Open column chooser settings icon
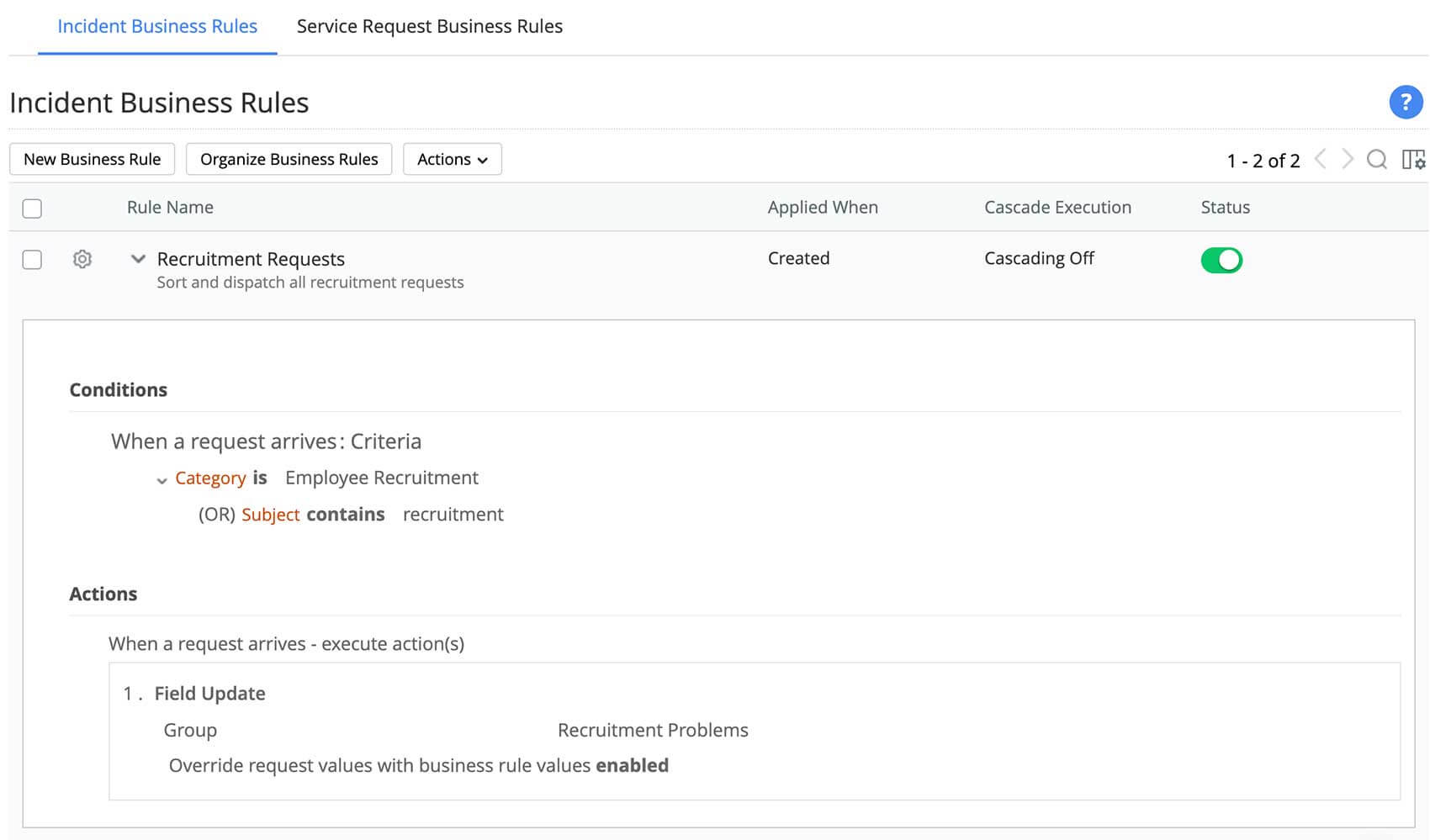Viewport: 1430px width, 840px height. [x=1413, y=159]
